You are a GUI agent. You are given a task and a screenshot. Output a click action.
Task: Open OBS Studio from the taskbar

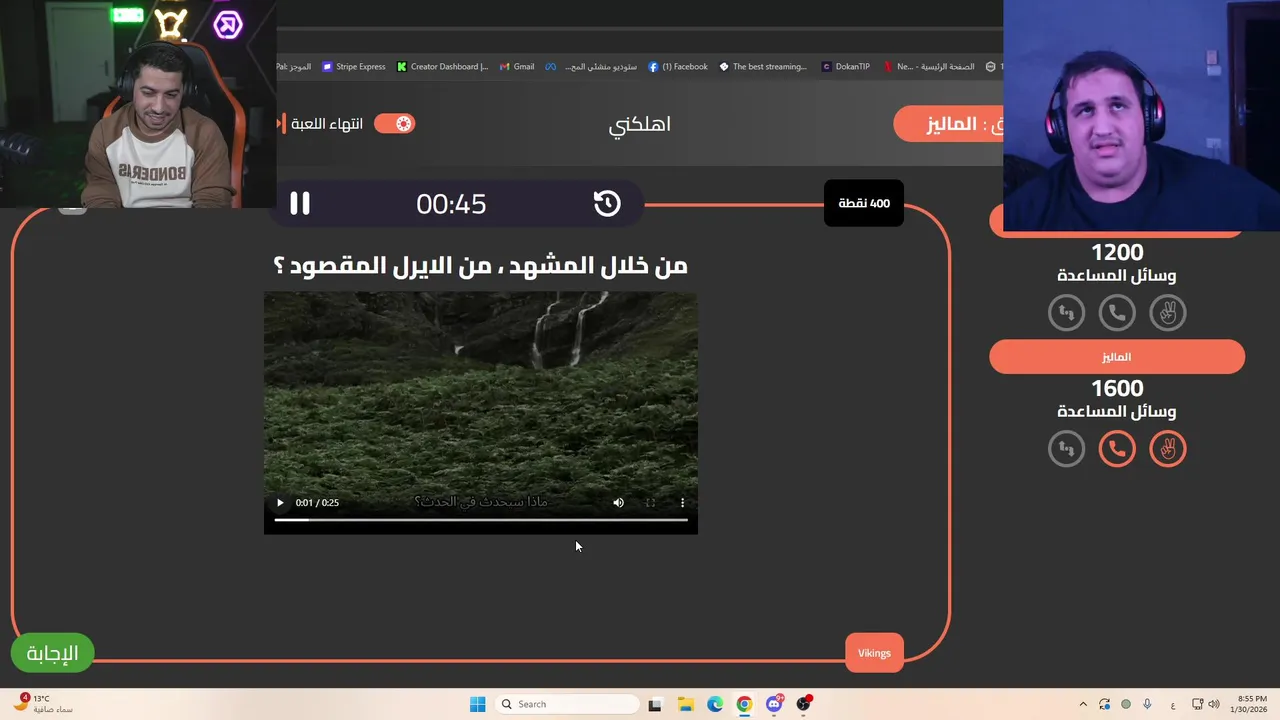coord(804,704)
